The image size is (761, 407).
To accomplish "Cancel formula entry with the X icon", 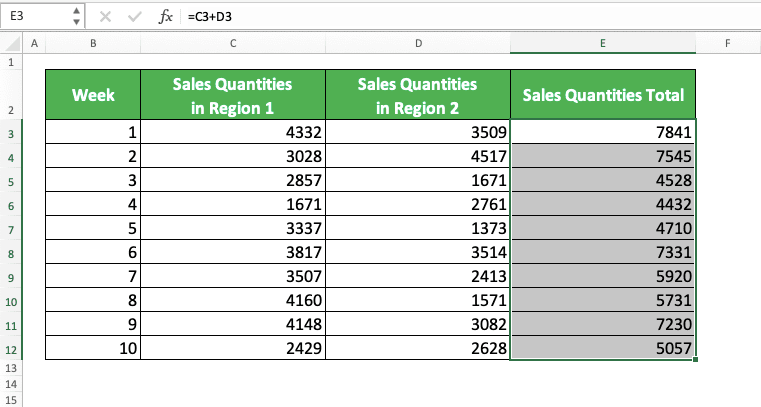I will (105, 17).
